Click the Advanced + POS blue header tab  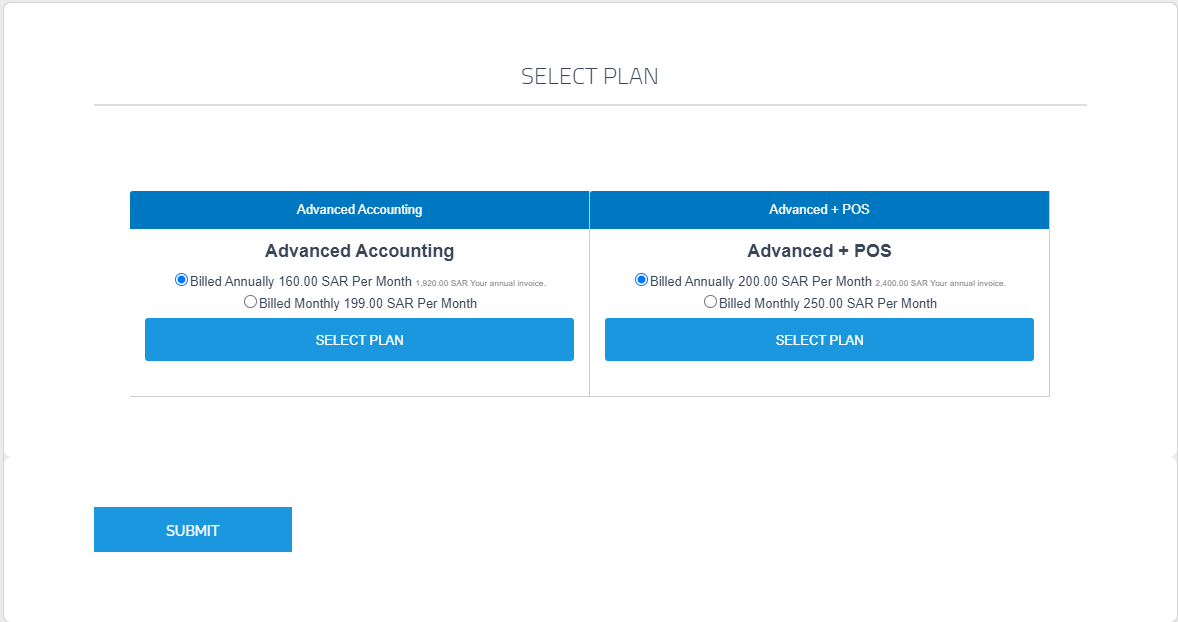pyautogui.click(x=819, y=210)
